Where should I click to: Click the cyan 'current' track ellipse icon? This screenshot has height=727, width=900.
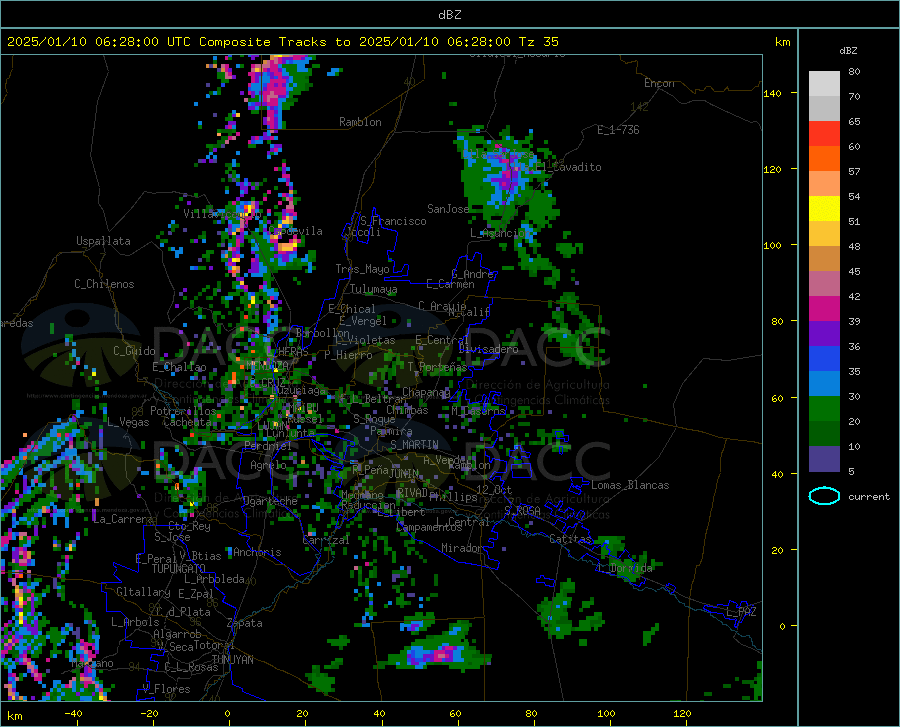click(x=824, y=496)
